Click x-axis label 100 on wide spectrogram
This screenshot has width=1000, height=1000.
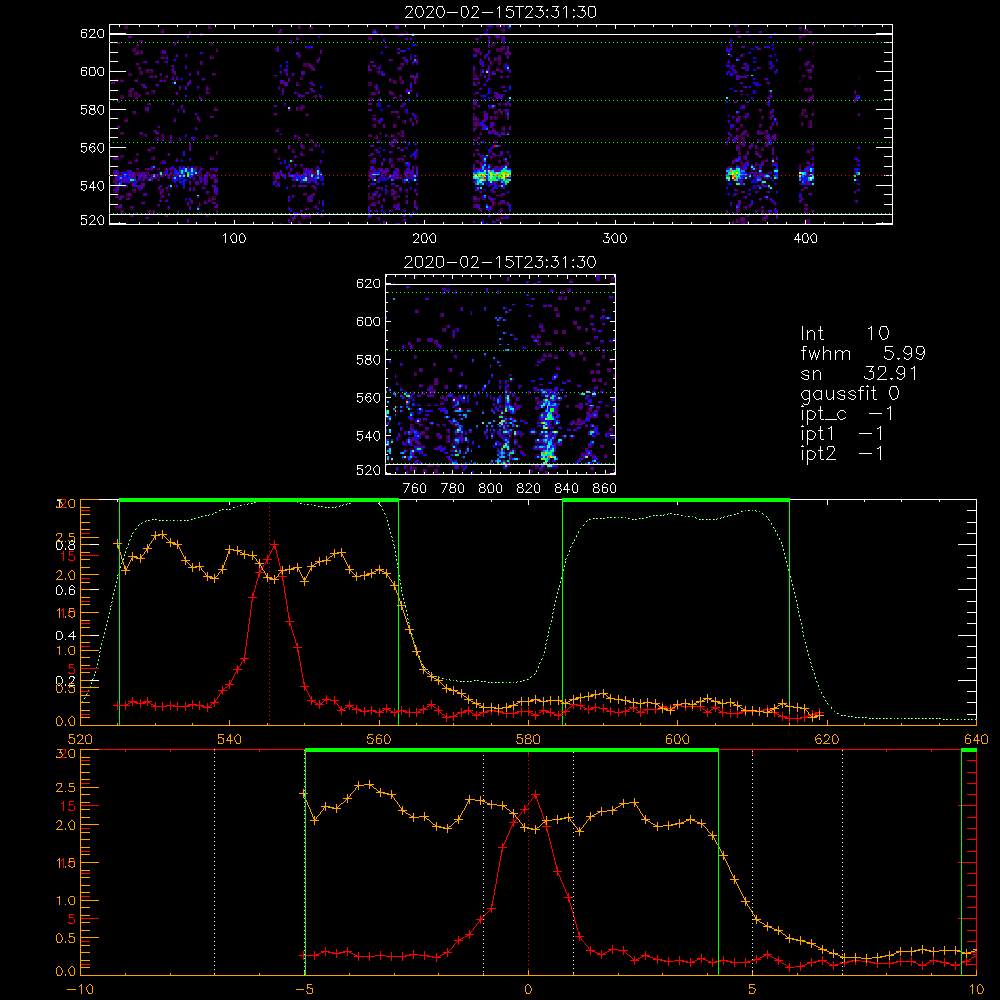click(x=234, y=239)
